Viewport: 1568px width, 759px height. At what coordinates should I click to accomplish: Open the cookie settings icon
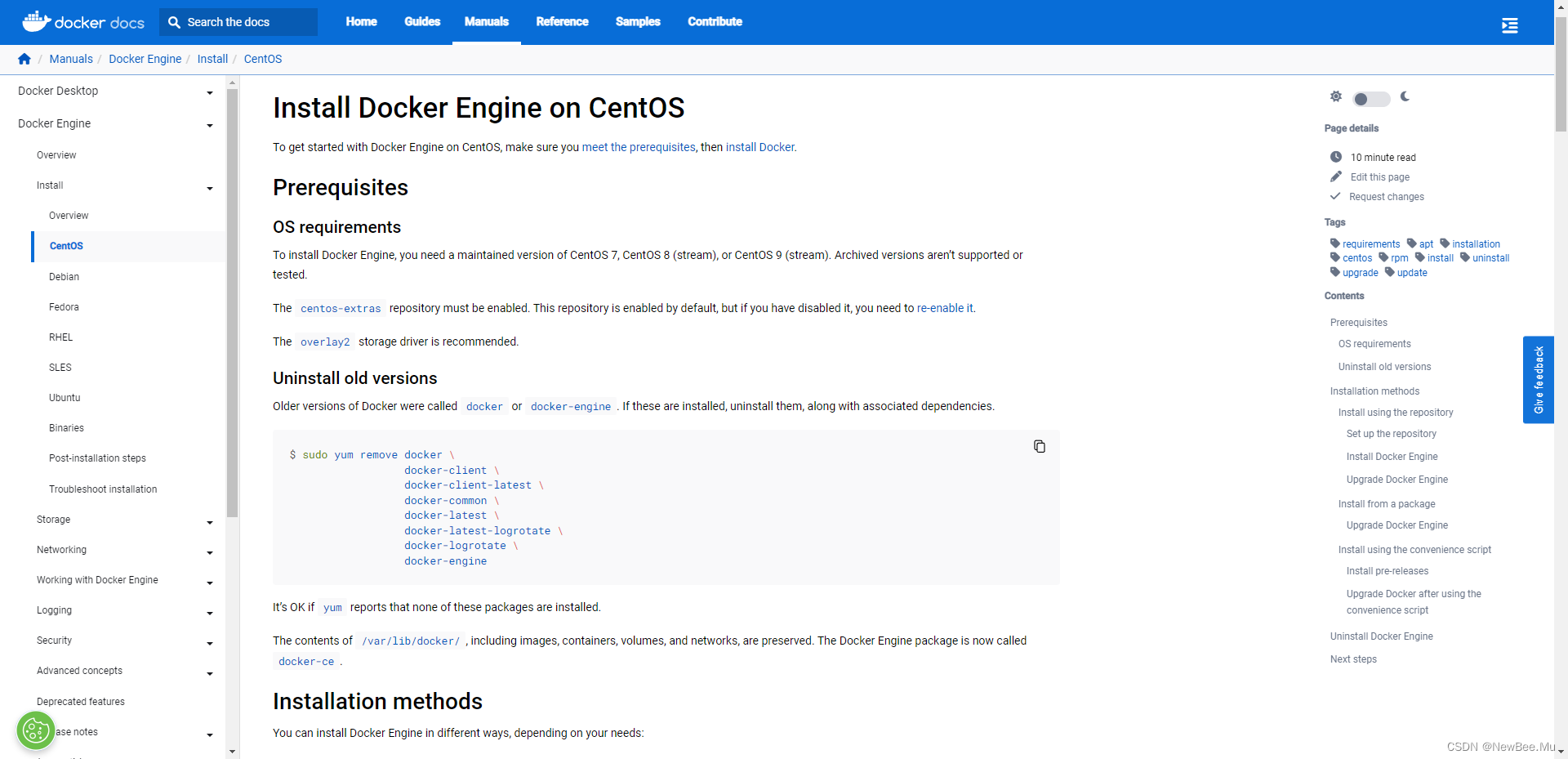36,730
